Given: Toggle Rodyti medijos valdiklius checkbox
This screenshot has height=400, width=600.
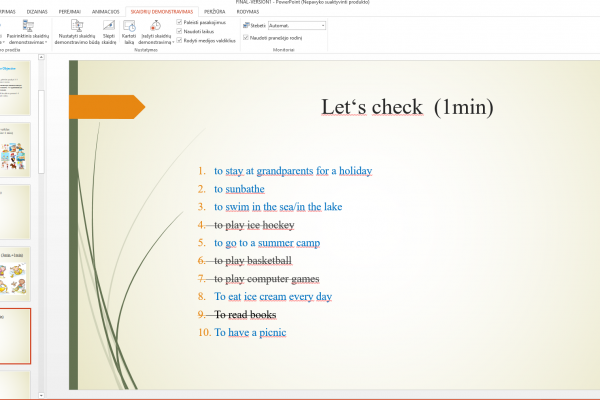Looking at the screenshot, I should pyautogui.click(x=179, y=40).
